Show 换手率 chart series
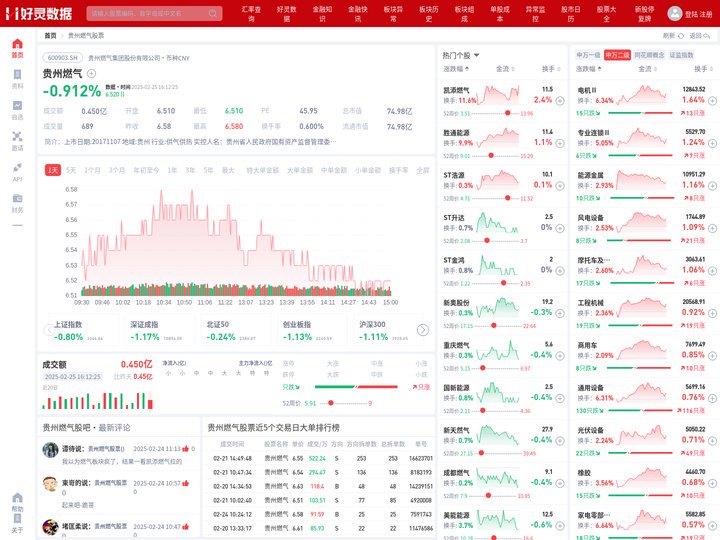This screenshot has width=720, height=540. 399,170
